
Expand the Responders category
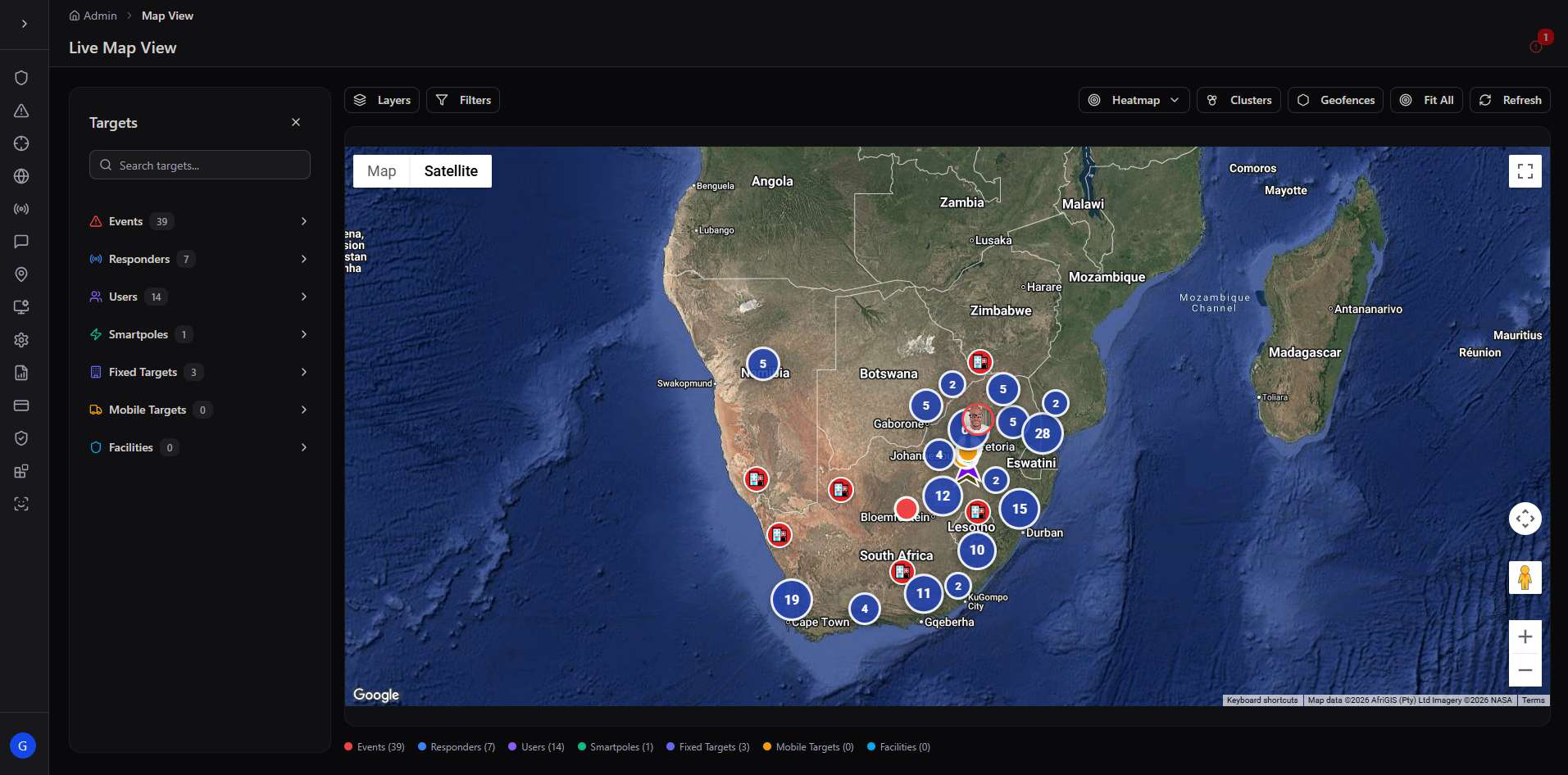click(200, 259)
